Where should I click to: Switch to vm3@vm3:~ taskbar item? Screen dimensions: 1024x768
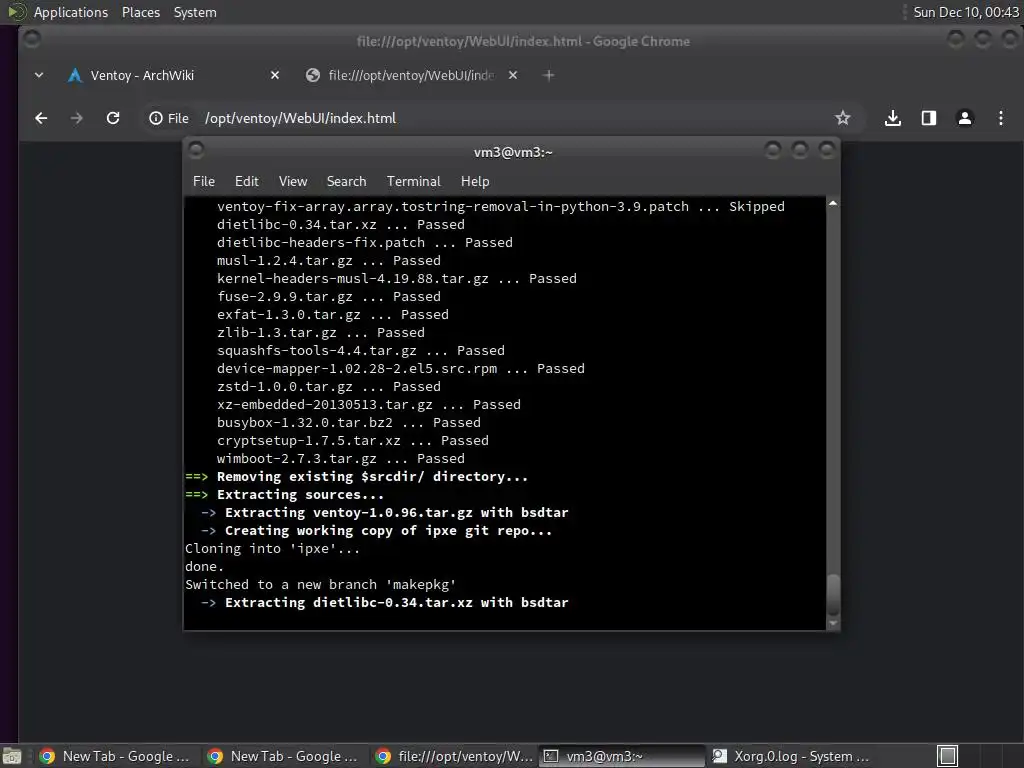[621, 756]
